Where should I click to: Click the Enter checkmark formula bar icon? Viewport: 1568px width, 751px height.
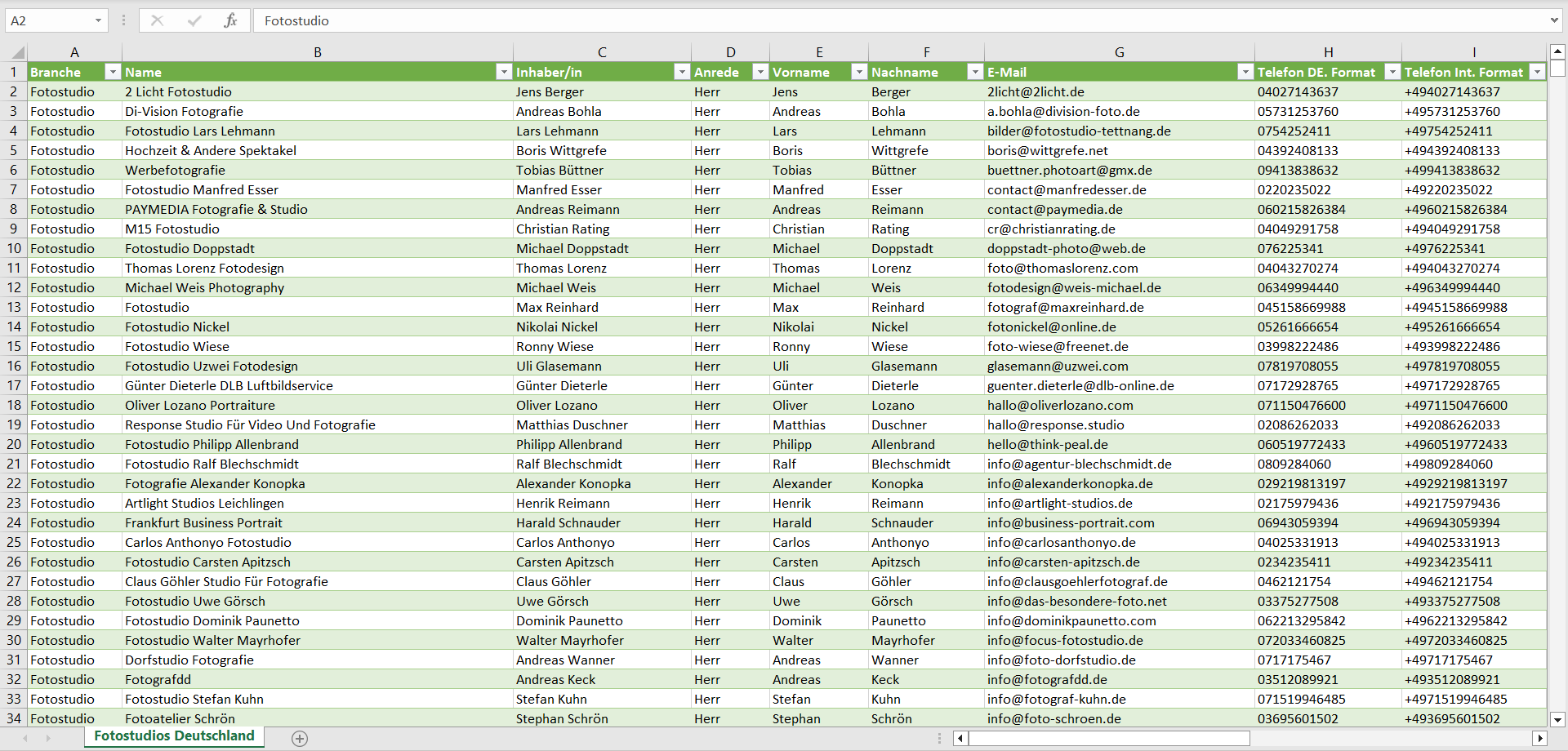click(194, 20)
